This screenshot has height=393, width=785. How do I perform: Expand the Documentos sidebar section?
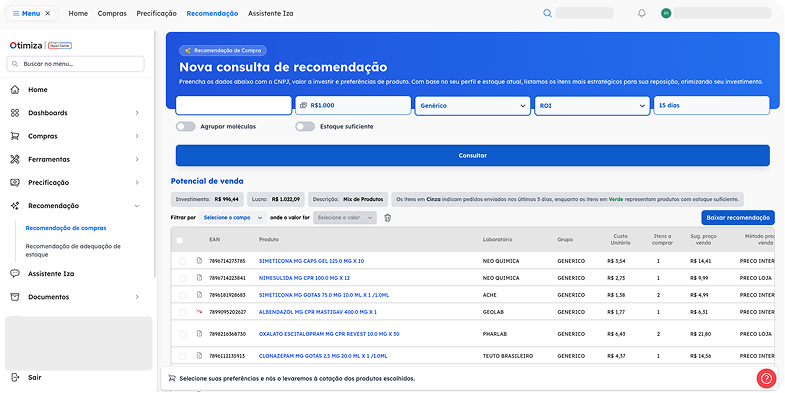coord(137,297)
